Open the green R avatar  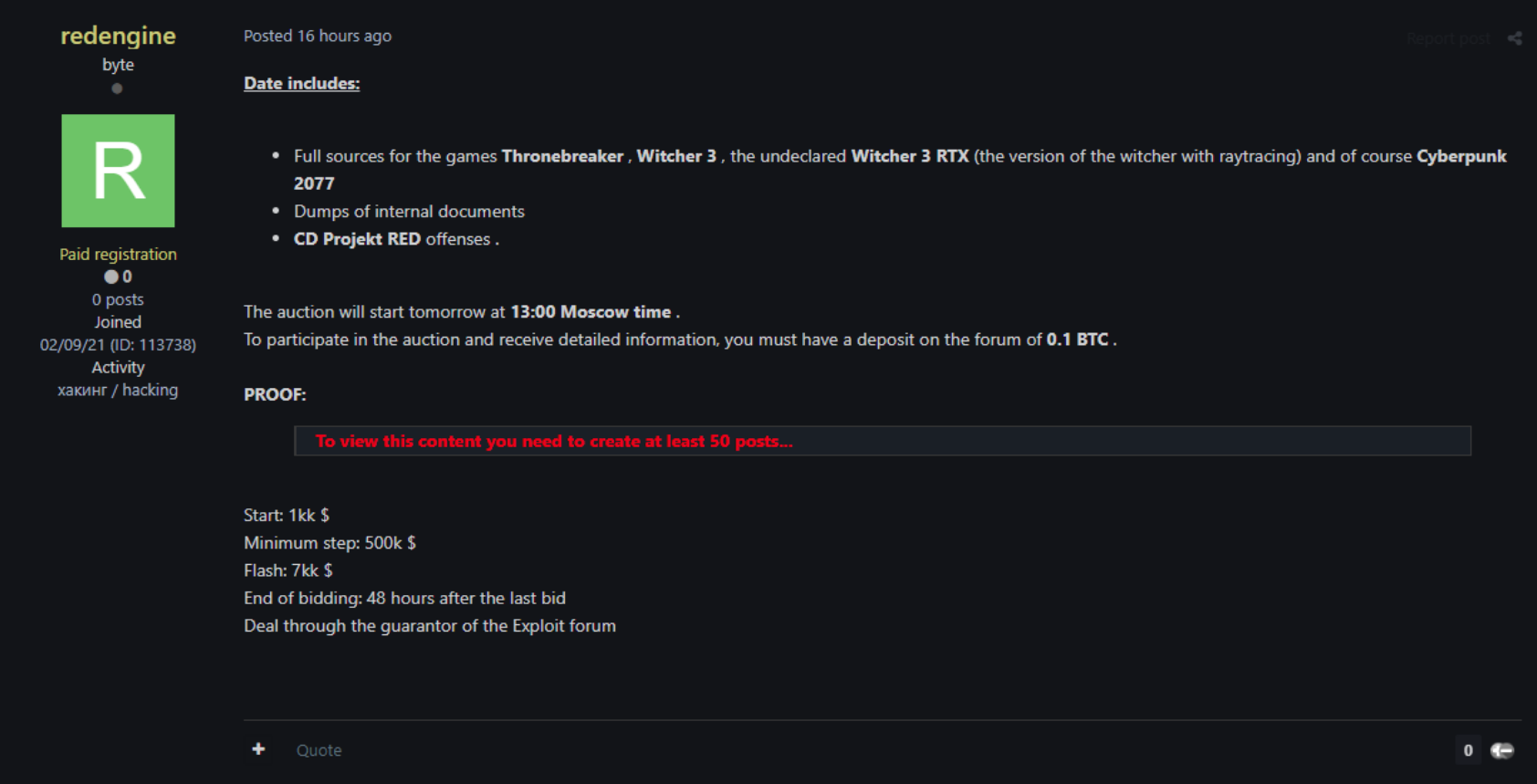tap(118, 171)
